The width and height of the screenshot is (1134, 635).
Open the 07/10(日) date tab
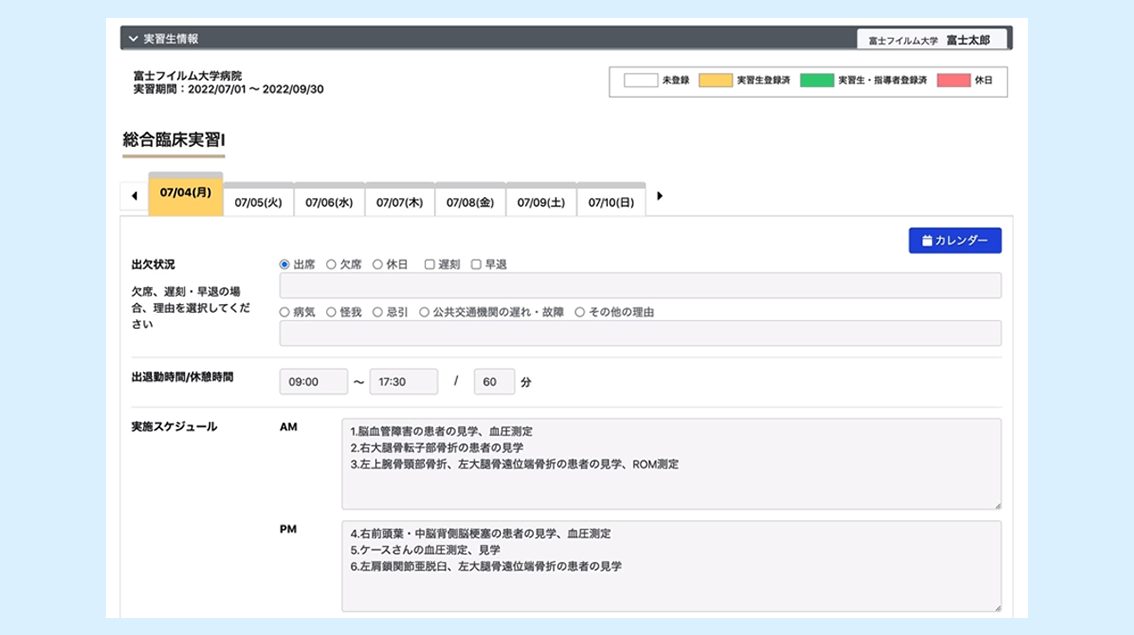click(611, 202)
